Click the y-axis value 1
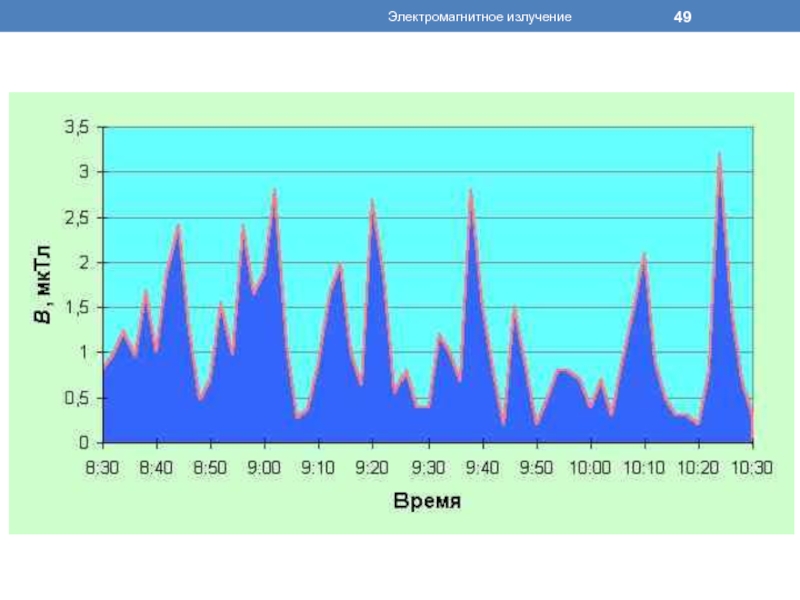The width and height of the screenshot is (800, 600). [x=84, y=353]
